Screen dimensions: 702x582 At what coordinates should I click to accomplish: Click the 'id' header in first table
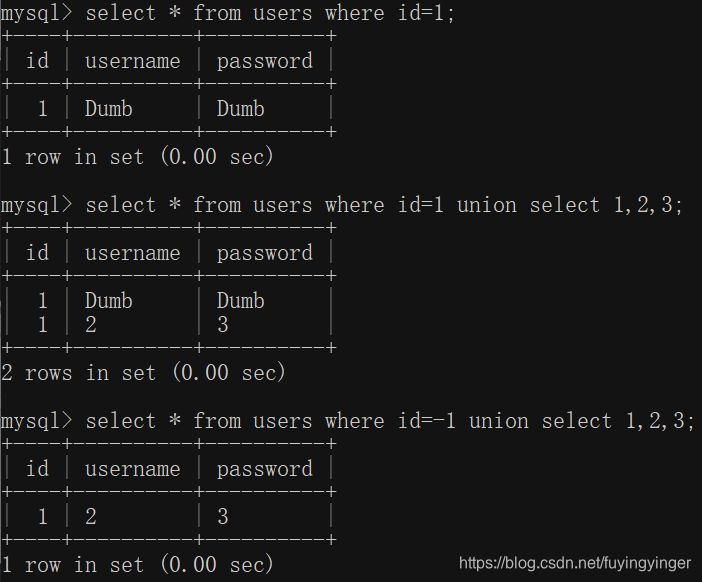coord(37,61)
